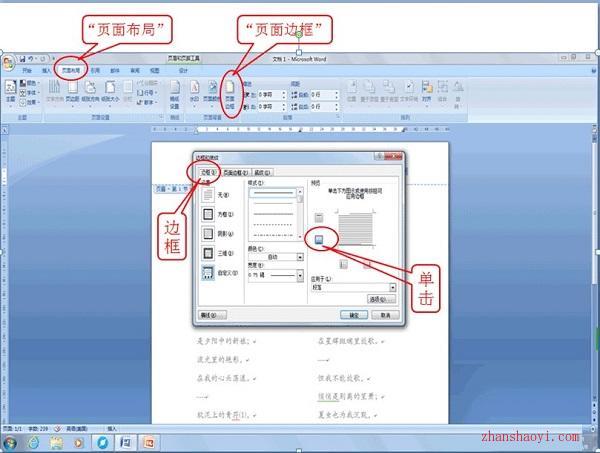Select the 阴影 shadow border setting icon
The height and width of the screenshot is (453, 600).
(x=208, y=233)
